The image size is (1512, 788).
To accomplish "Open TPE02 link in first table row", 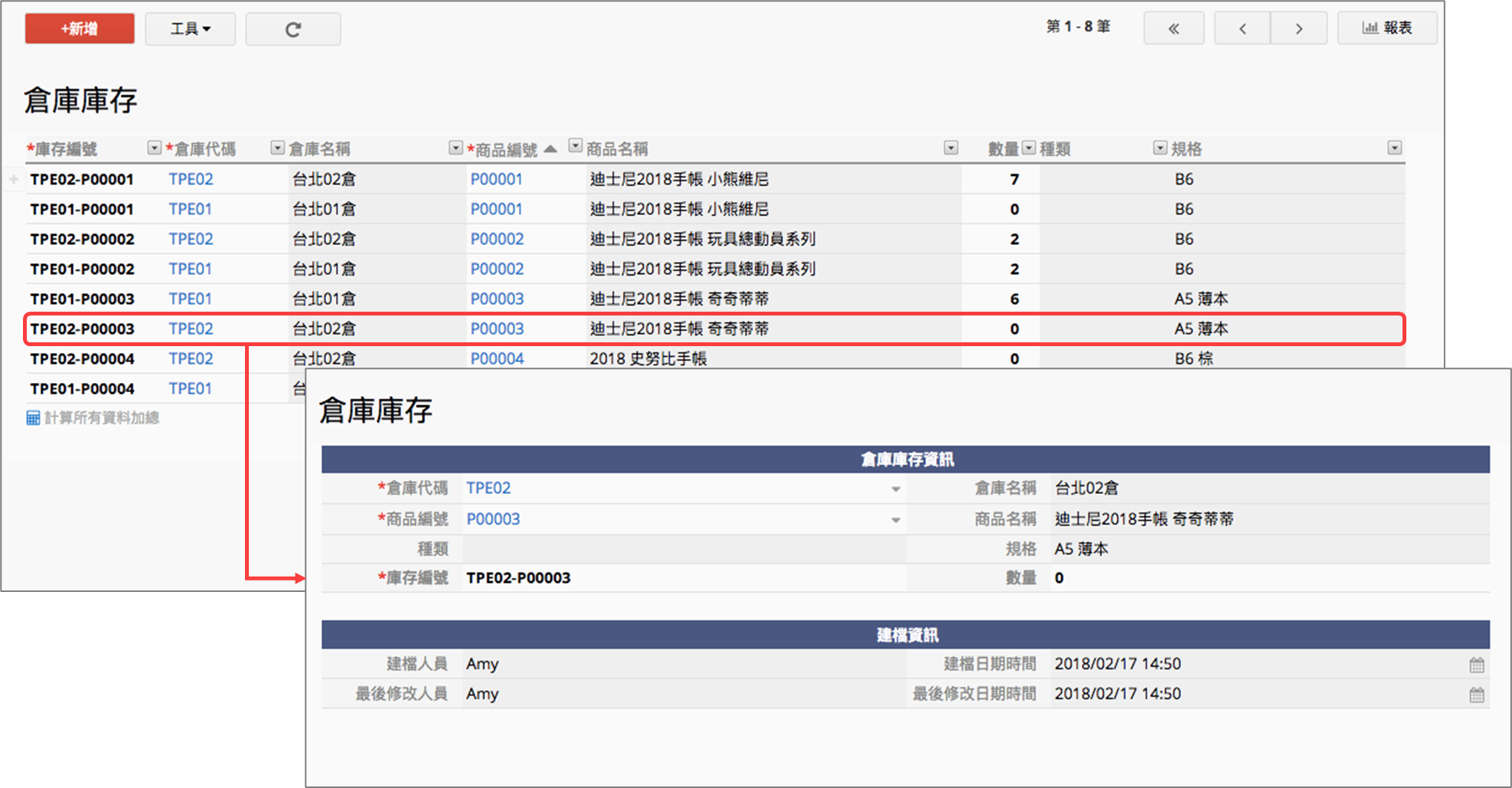I will coord(191,179).
